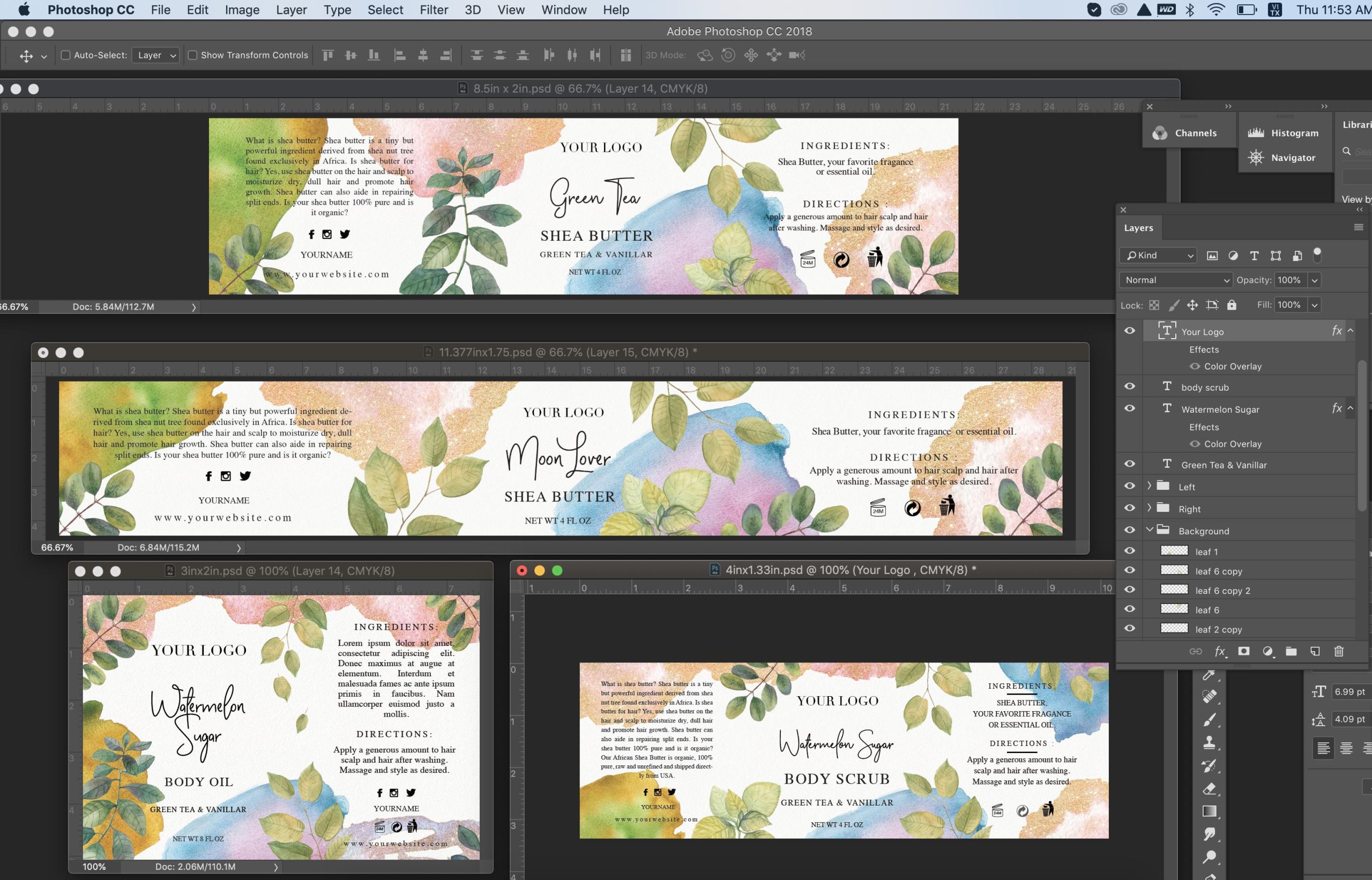Select the Spot Healing Brush tool
The height and width of the screenshot is (880, 1372).
pyautogui.click(x=1209, y=697)
